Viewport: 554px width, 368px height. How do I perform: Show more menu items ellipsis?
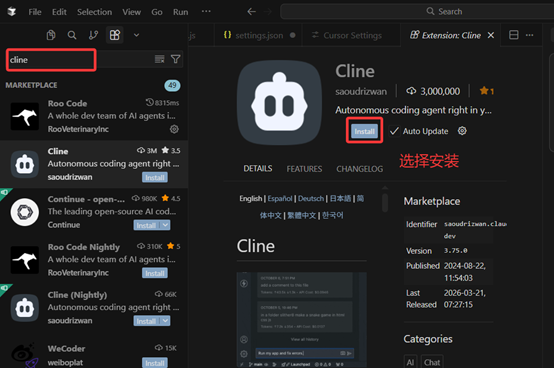206,11
